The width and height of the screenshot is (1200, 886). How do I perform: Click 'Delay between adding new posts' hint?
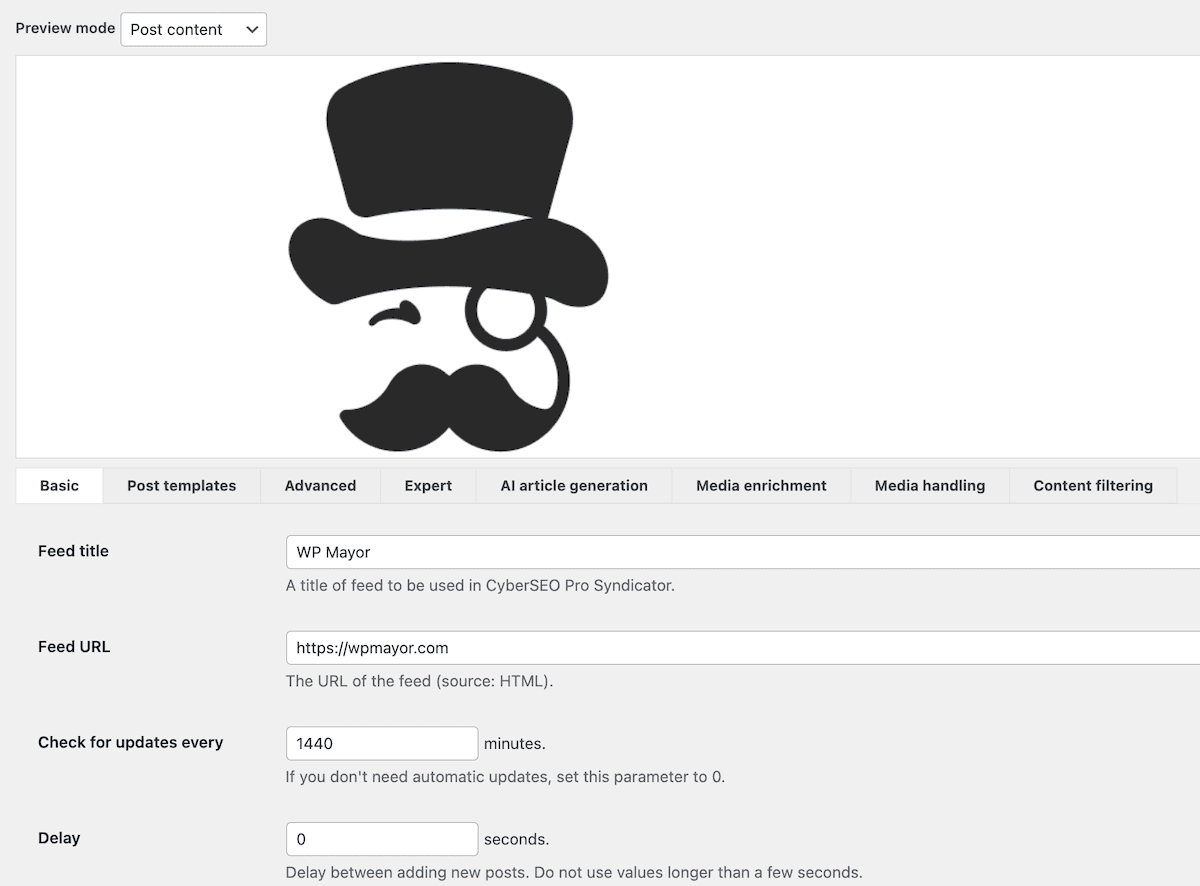(574, 872)
